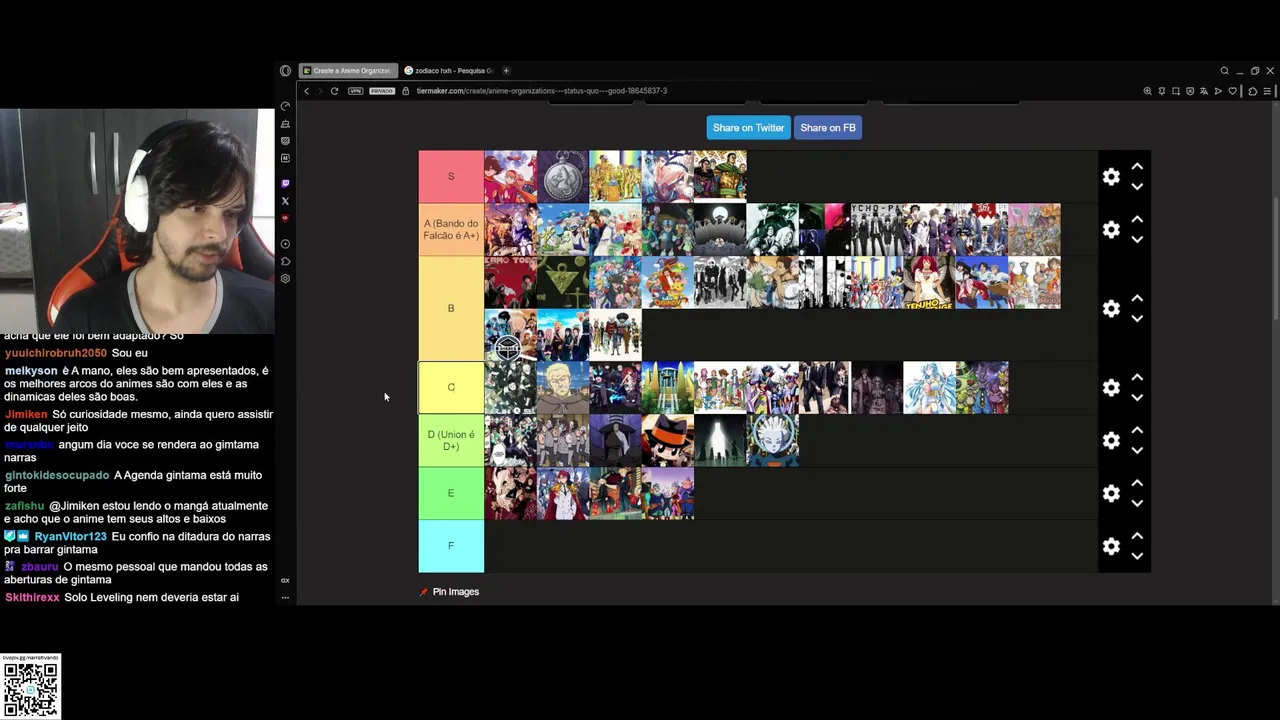The width and height of the screenshot is (1280, 720).
Task: Open GX Control speedometer in sidebar
Action: [285, 106]
